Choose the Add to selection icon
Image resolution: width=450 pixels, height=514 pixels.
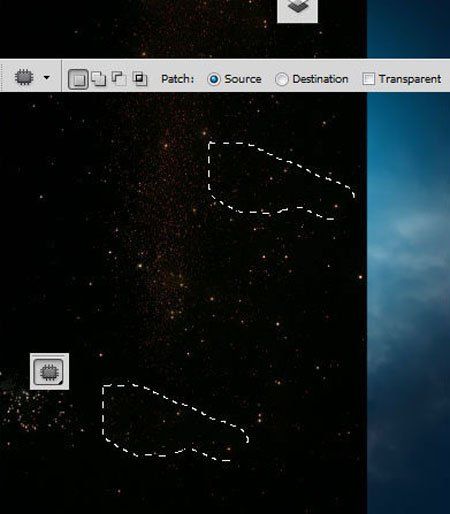(x=99, y=79)
